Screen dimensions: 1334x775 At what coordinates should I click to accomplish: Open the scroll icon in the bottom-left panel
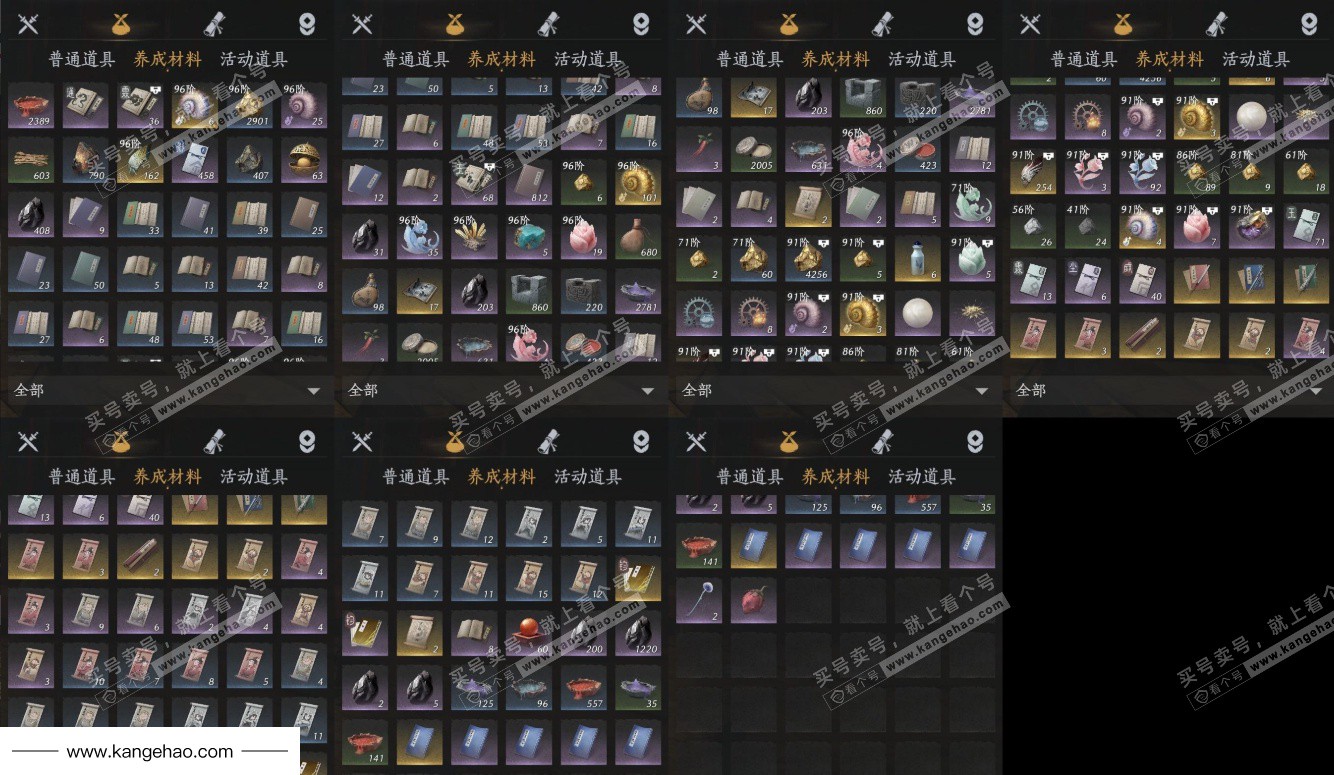tap(214, 440)
